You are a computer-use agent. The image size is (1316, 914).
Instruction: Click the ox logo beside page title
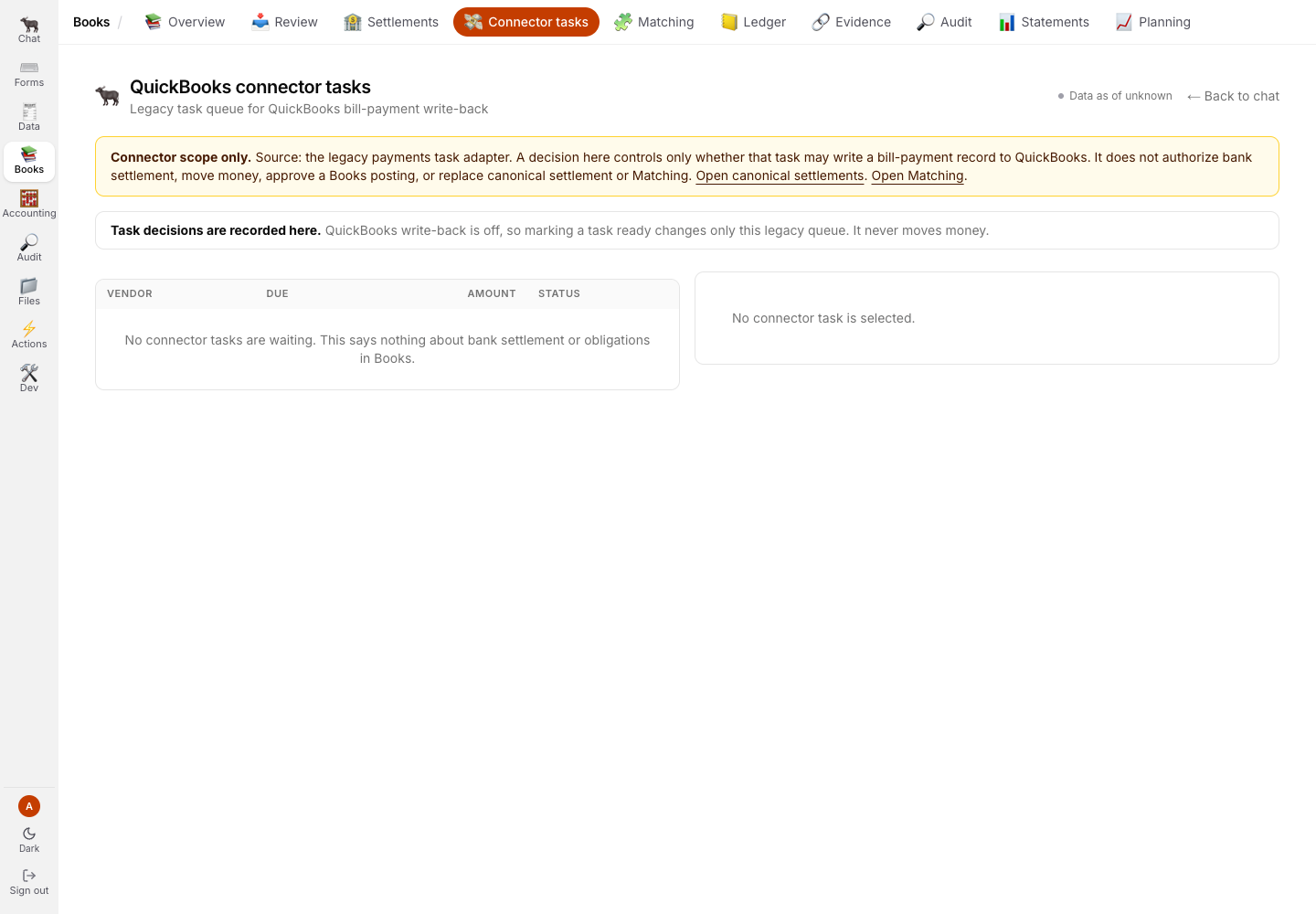107,95
